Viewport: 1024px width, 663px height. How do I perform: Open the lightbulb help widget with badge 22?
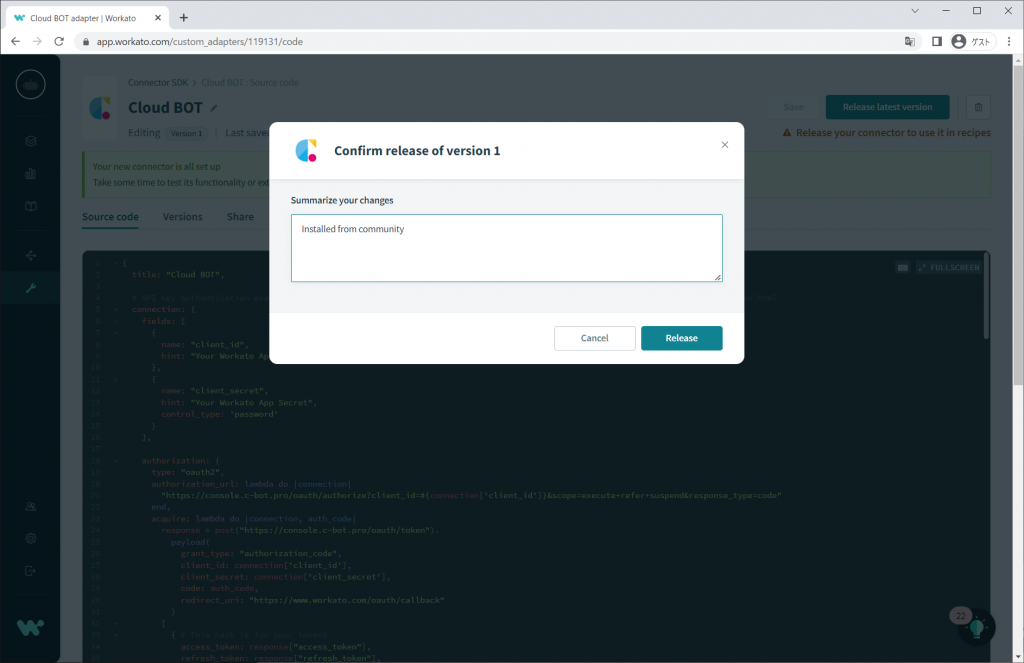(977, 628)
